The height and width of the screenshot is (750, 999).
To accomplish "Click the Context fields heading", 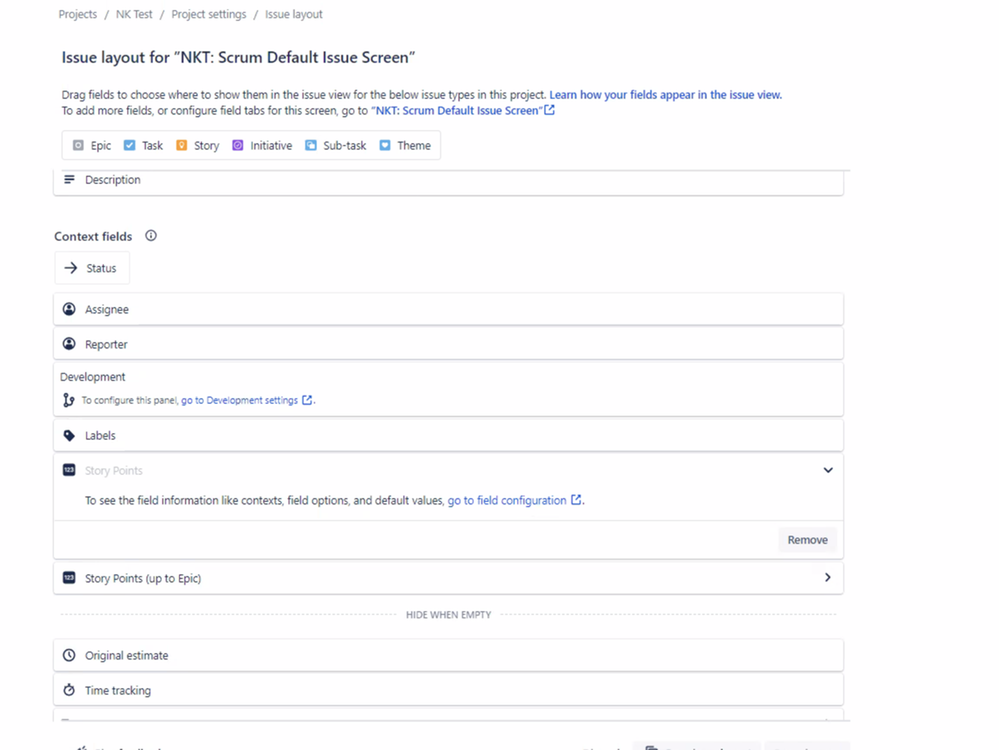I will coord(93,236).
